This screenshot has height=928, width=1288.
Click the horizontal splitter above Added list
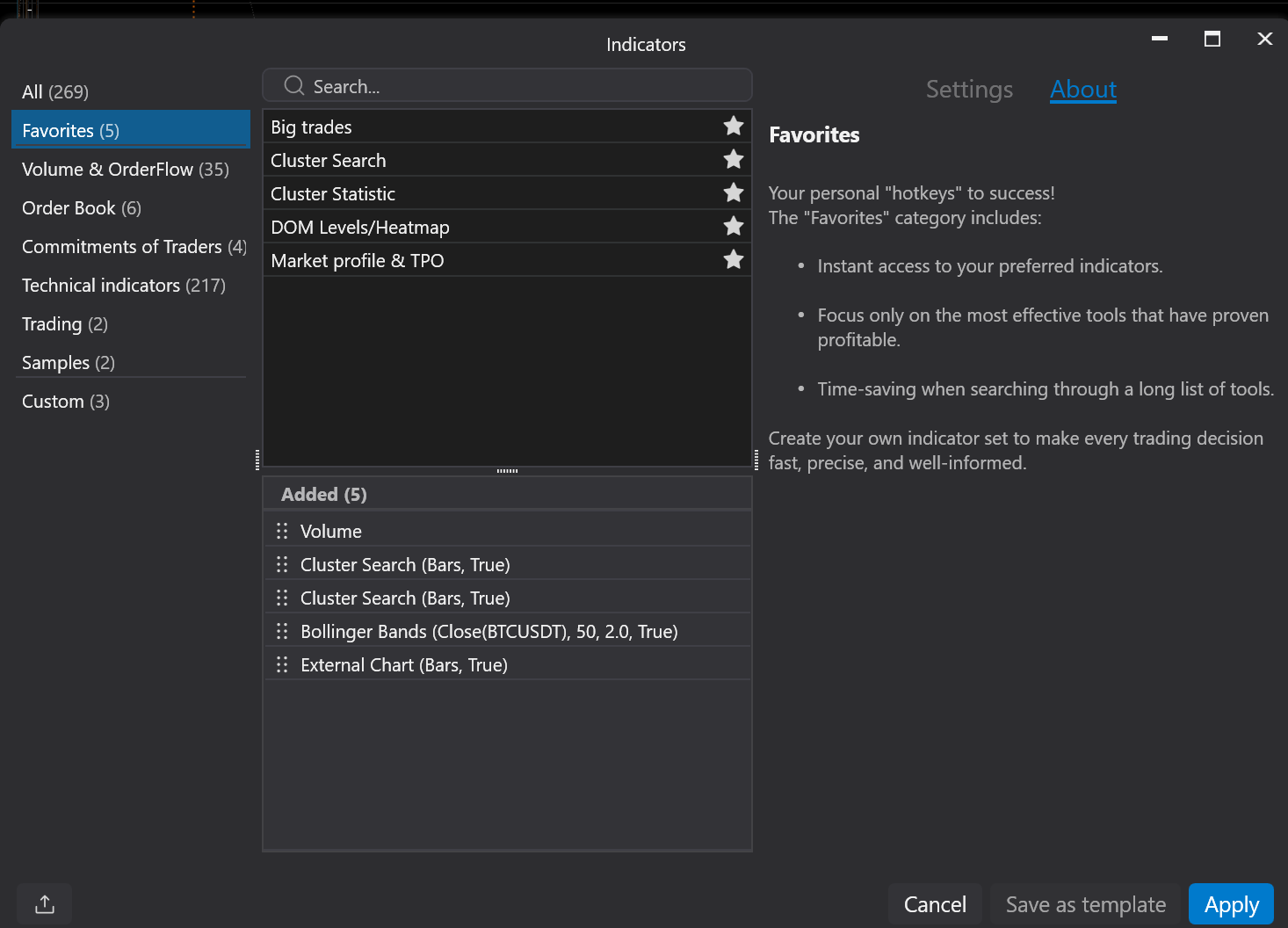[507, 471]
